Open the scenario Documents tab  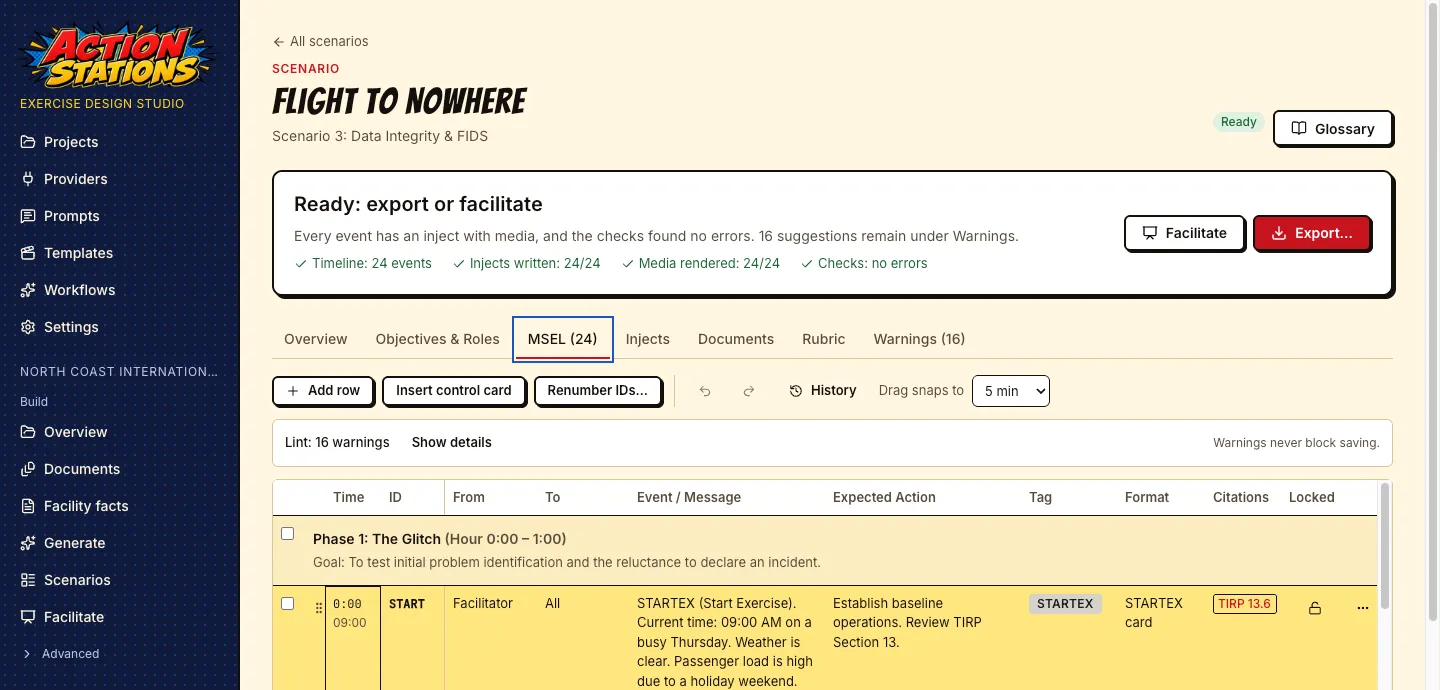pos(736,339)
